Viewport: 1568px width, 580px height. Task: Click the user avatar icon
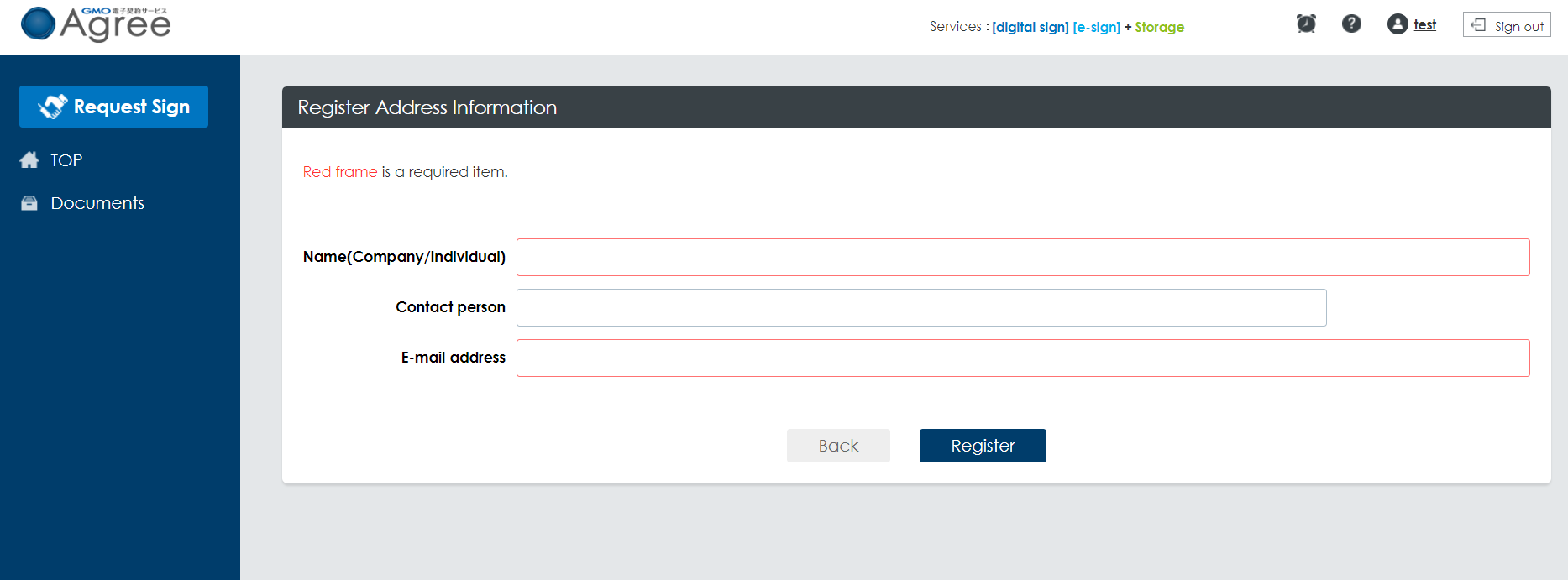click(x=1398, y=24)
